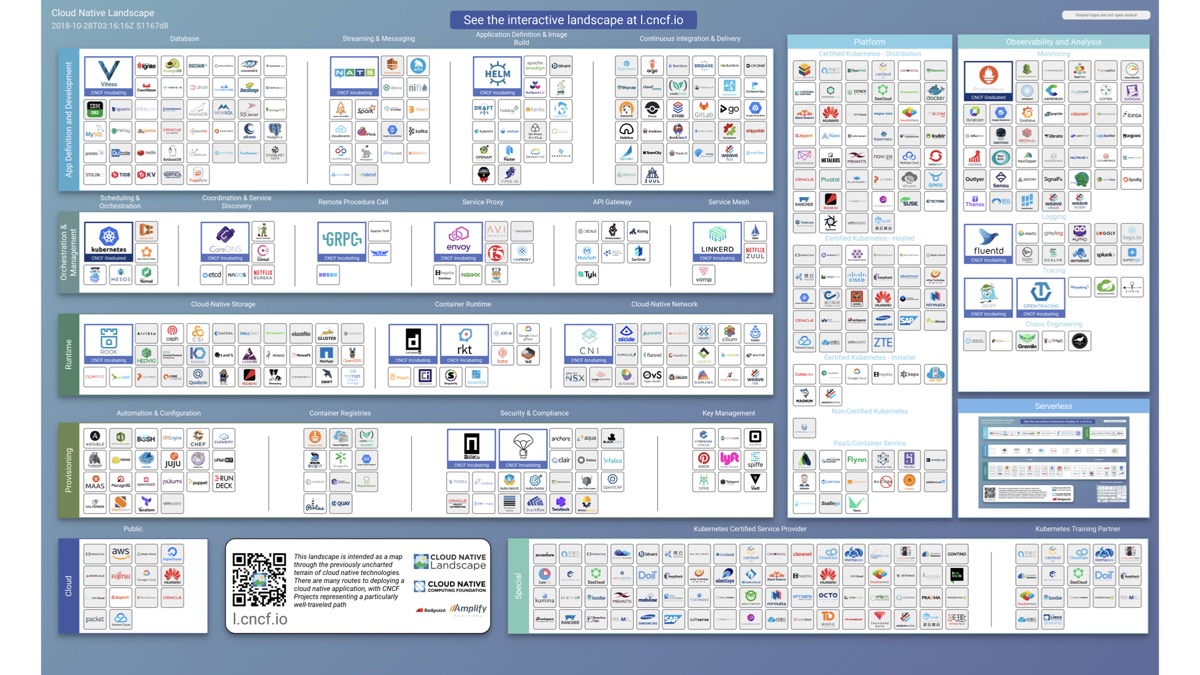
Task: Click the Netflix Eureka logo
Action: [x=263, y=274]
